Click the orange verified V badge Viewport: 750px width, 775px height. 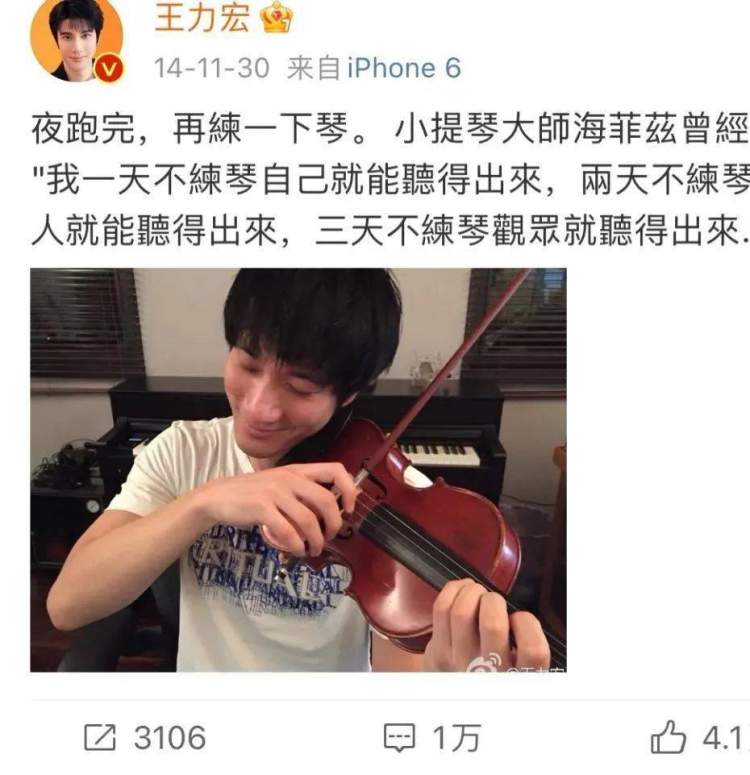pyautogui.click(x=109, y=69)
